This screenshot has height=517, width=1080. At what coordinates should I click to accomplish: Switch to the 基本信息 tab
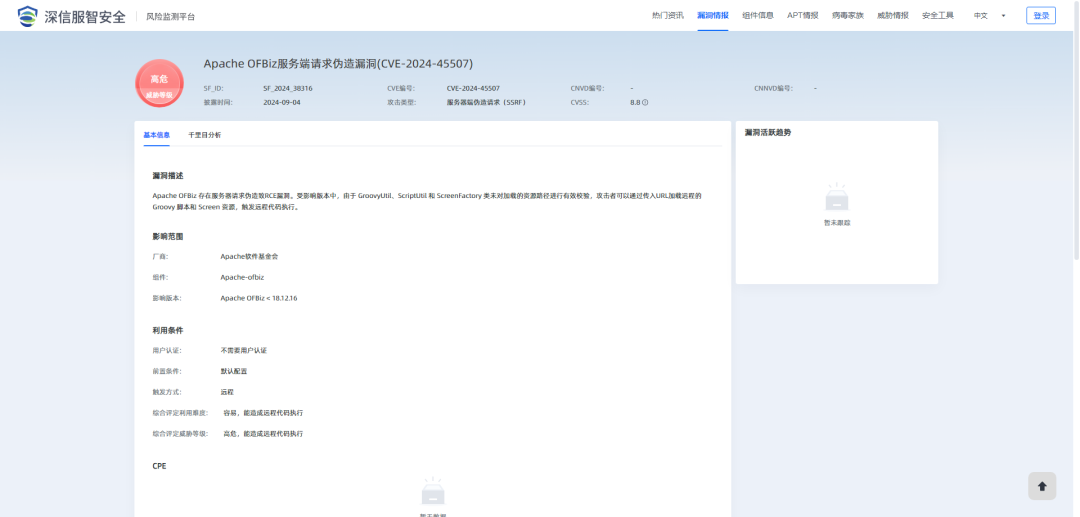click(x=156, y=135)
